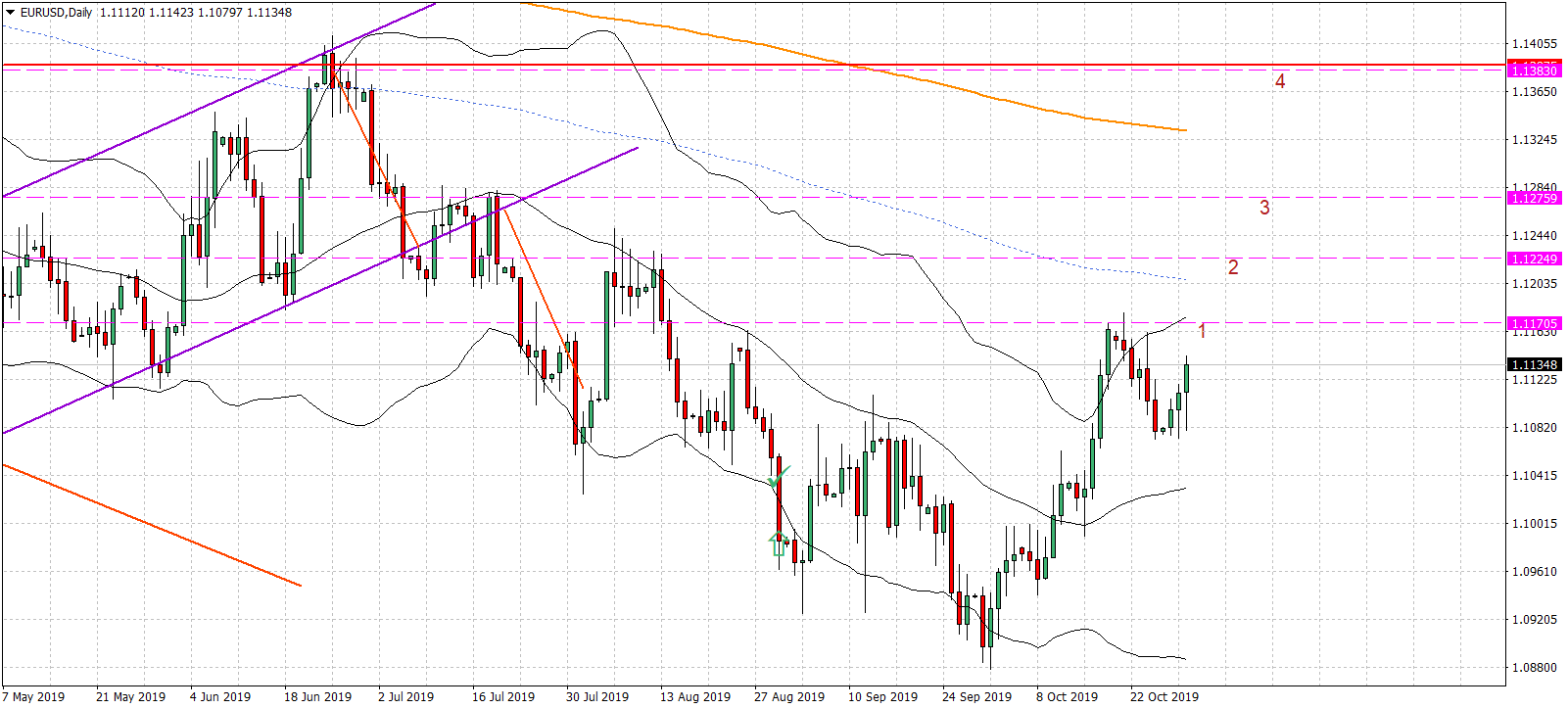This screenshot has height=709, width=1568.
Task: Select the magenta 1.12249 price tag
Action: [1535, 259]
